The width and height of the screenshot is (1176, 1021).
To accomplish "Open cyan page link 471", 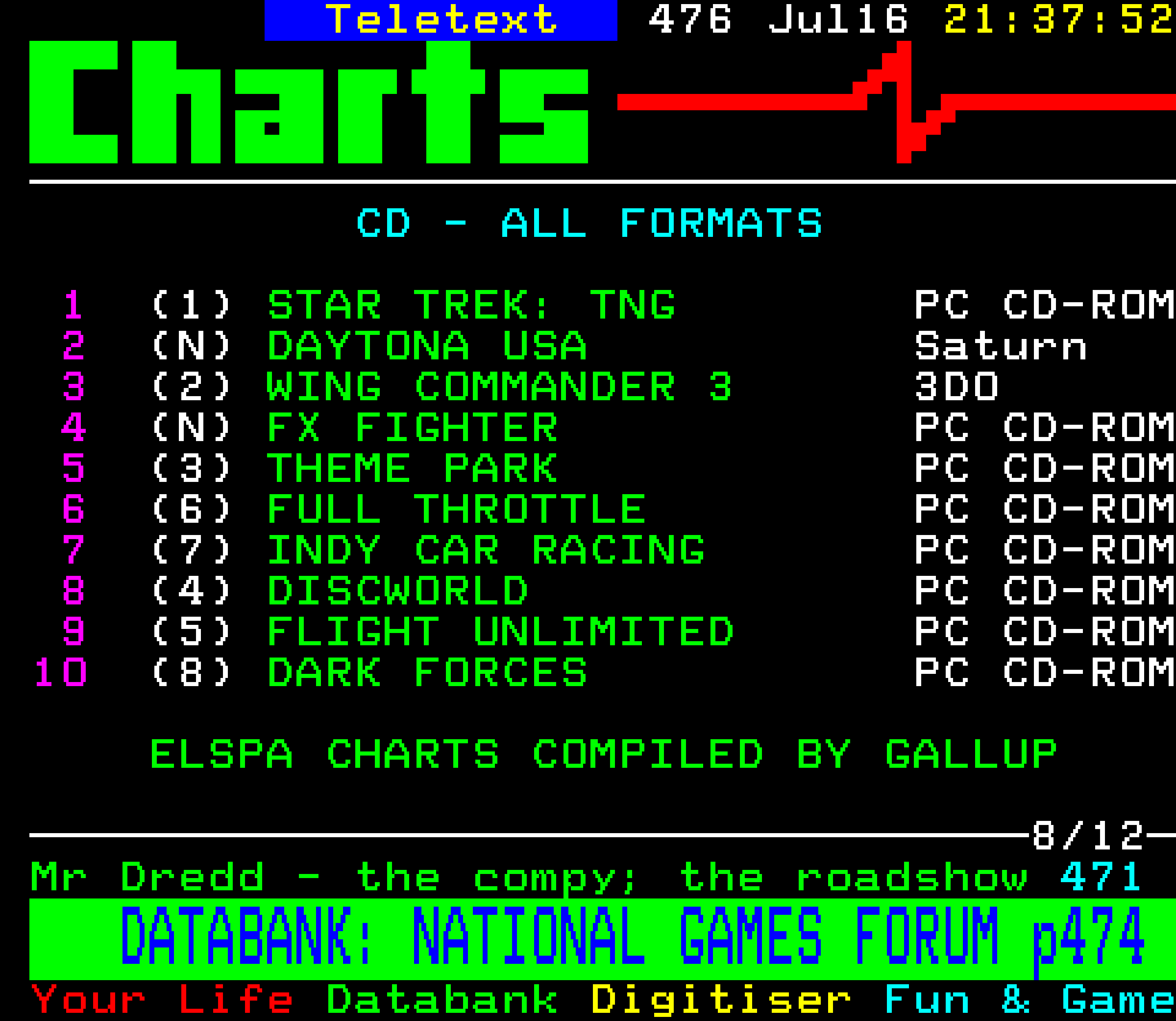I will [1101, 877].
